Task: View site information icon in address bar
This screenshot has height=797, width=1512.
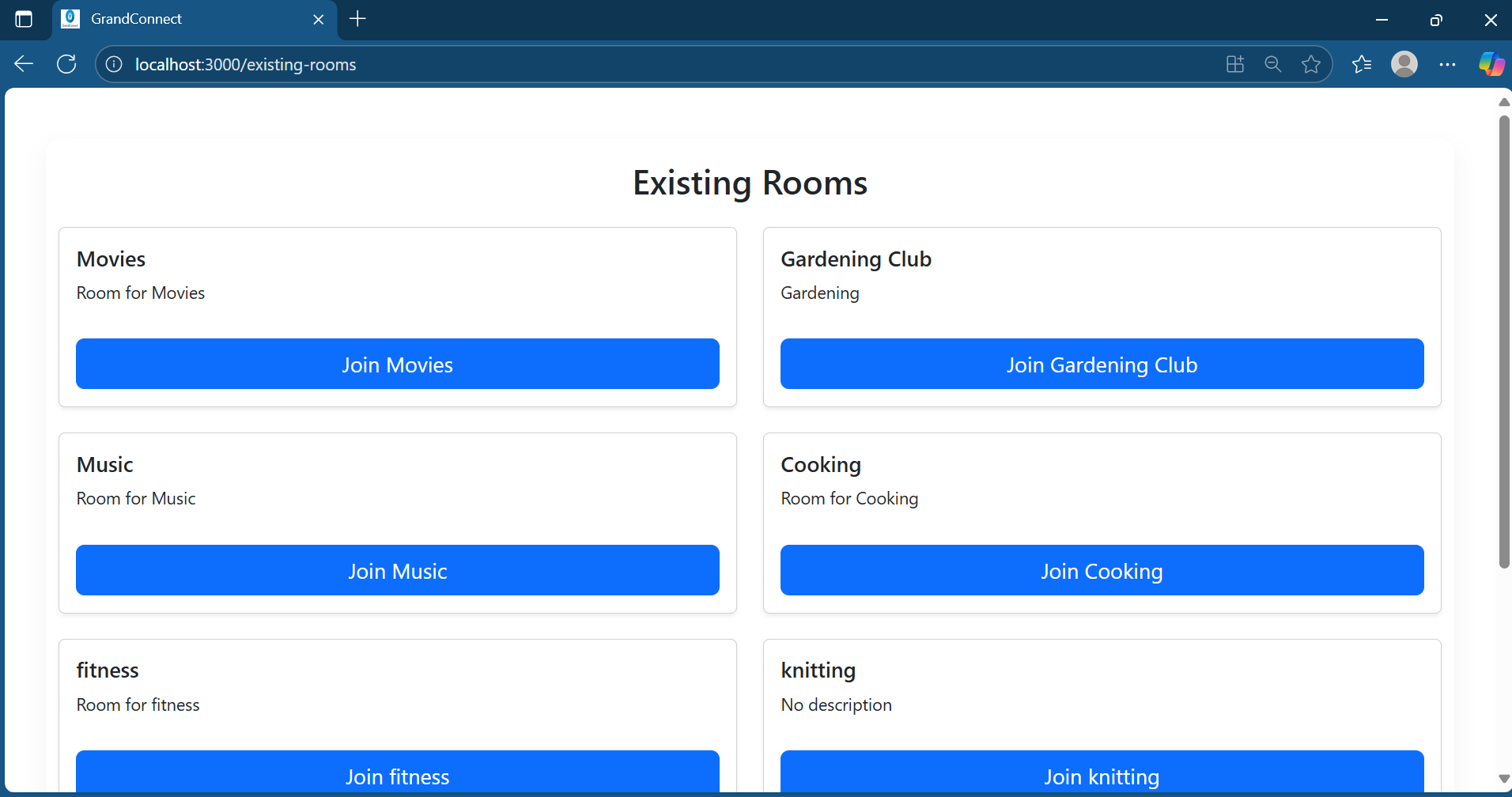Action: click(x=114, y=64)
